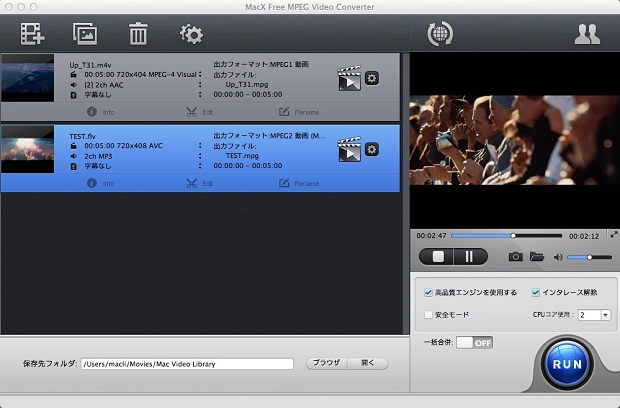Open snapshot folder icon

(x=537, y=257)
